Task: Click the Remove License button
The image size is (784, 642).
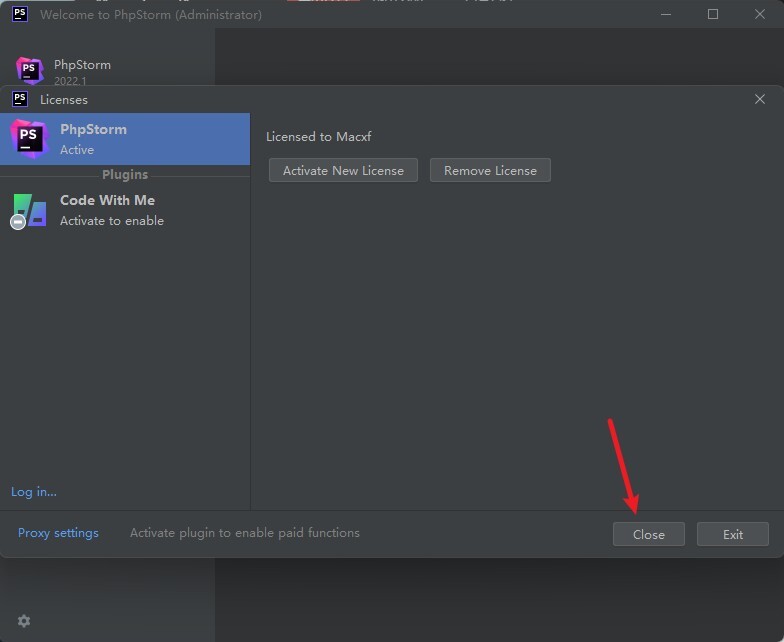Action: click(x=490, y=170)
